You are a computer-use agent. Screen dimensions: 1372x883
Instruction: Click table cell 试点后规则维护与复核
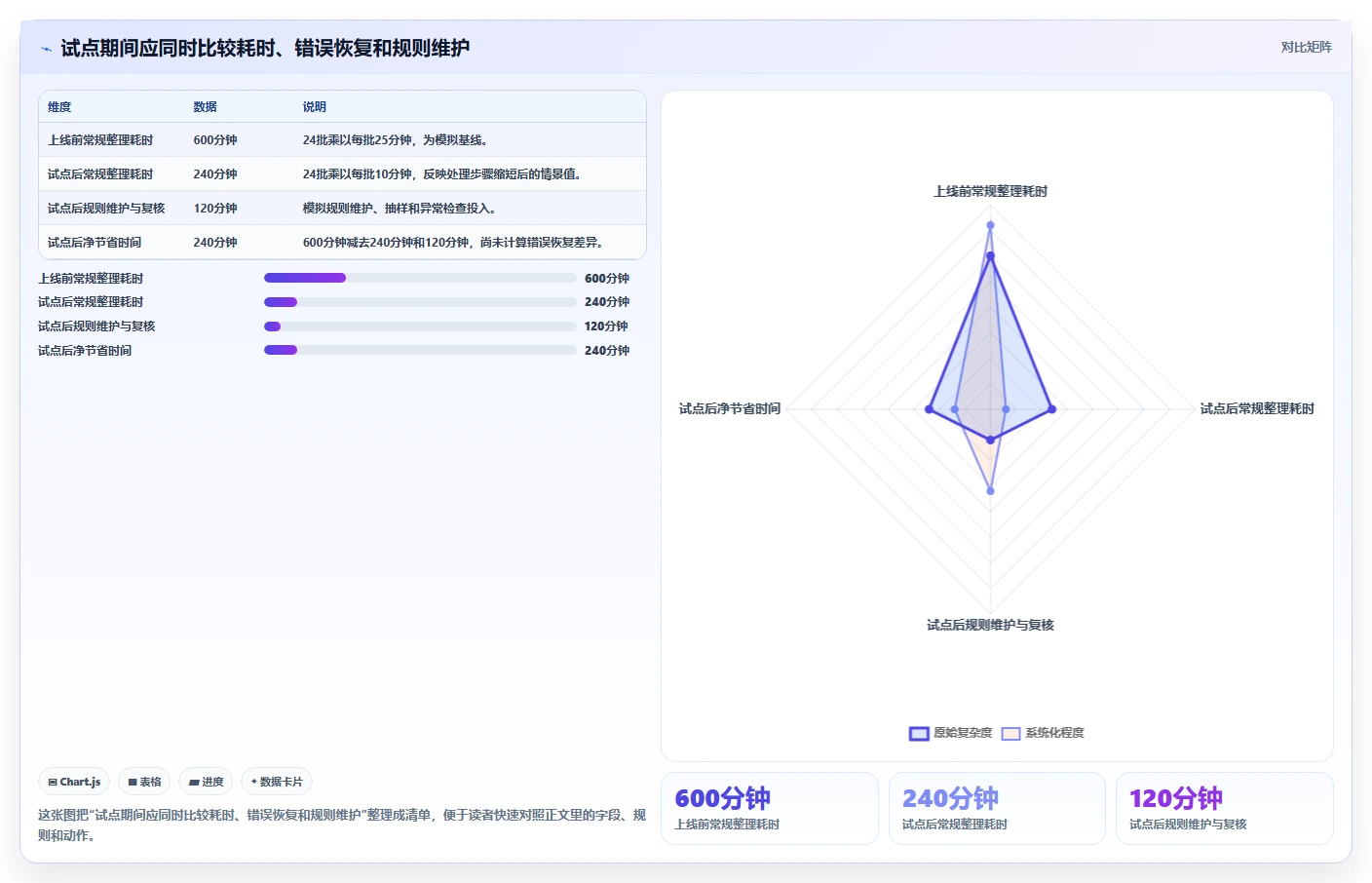point(106,209)
